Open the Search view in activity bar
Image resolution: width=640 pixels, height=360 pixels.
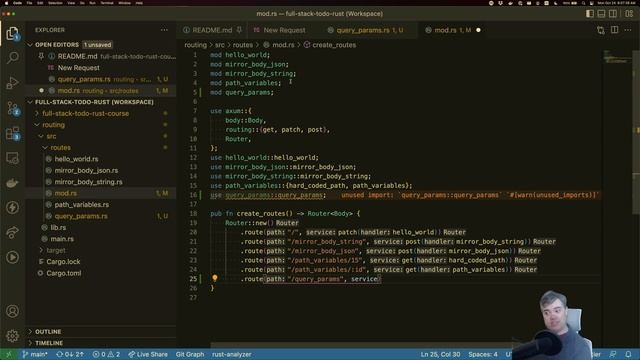[12, 58]
